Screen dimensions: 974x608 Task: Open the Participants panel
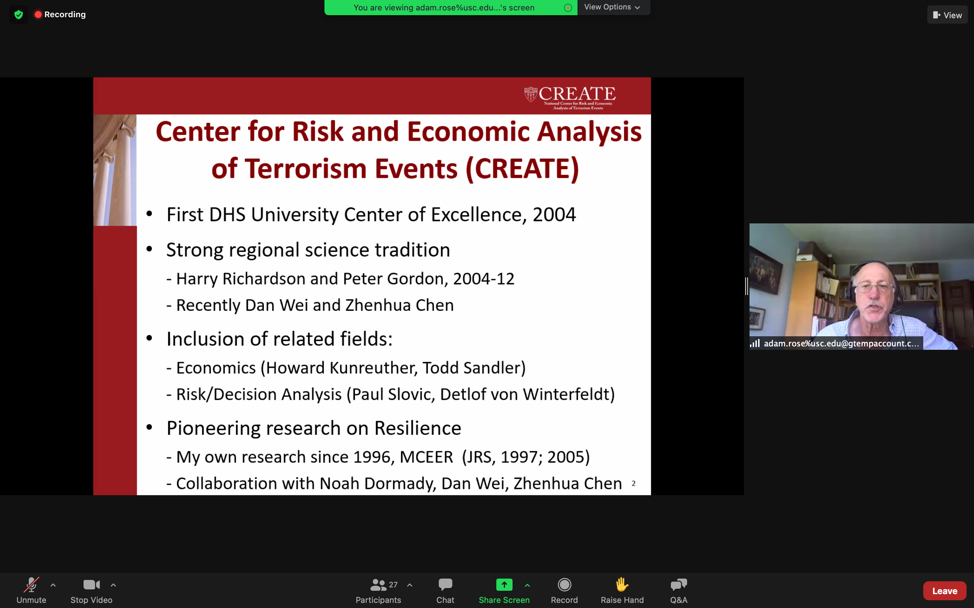click(378, 591)
